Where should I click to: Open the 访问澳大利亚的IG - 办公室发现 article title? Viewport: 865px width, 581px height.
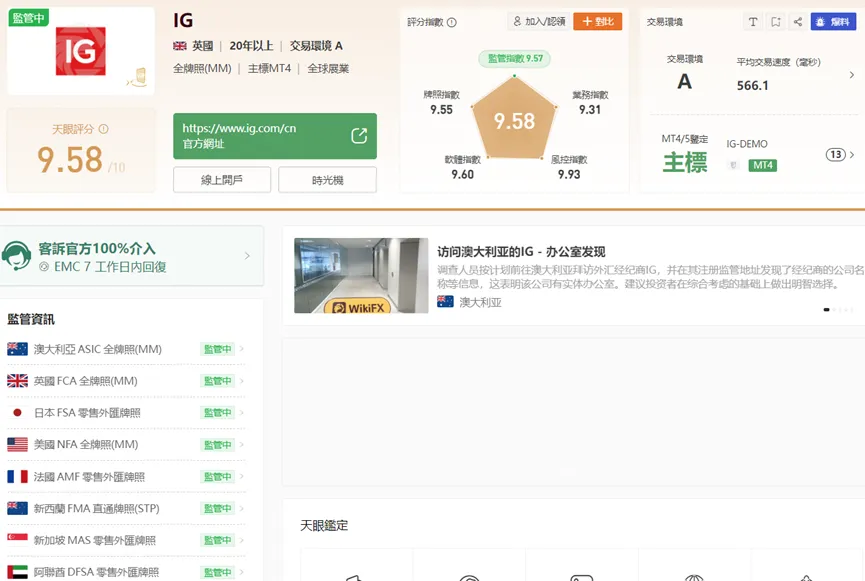[x=521, y=252]
